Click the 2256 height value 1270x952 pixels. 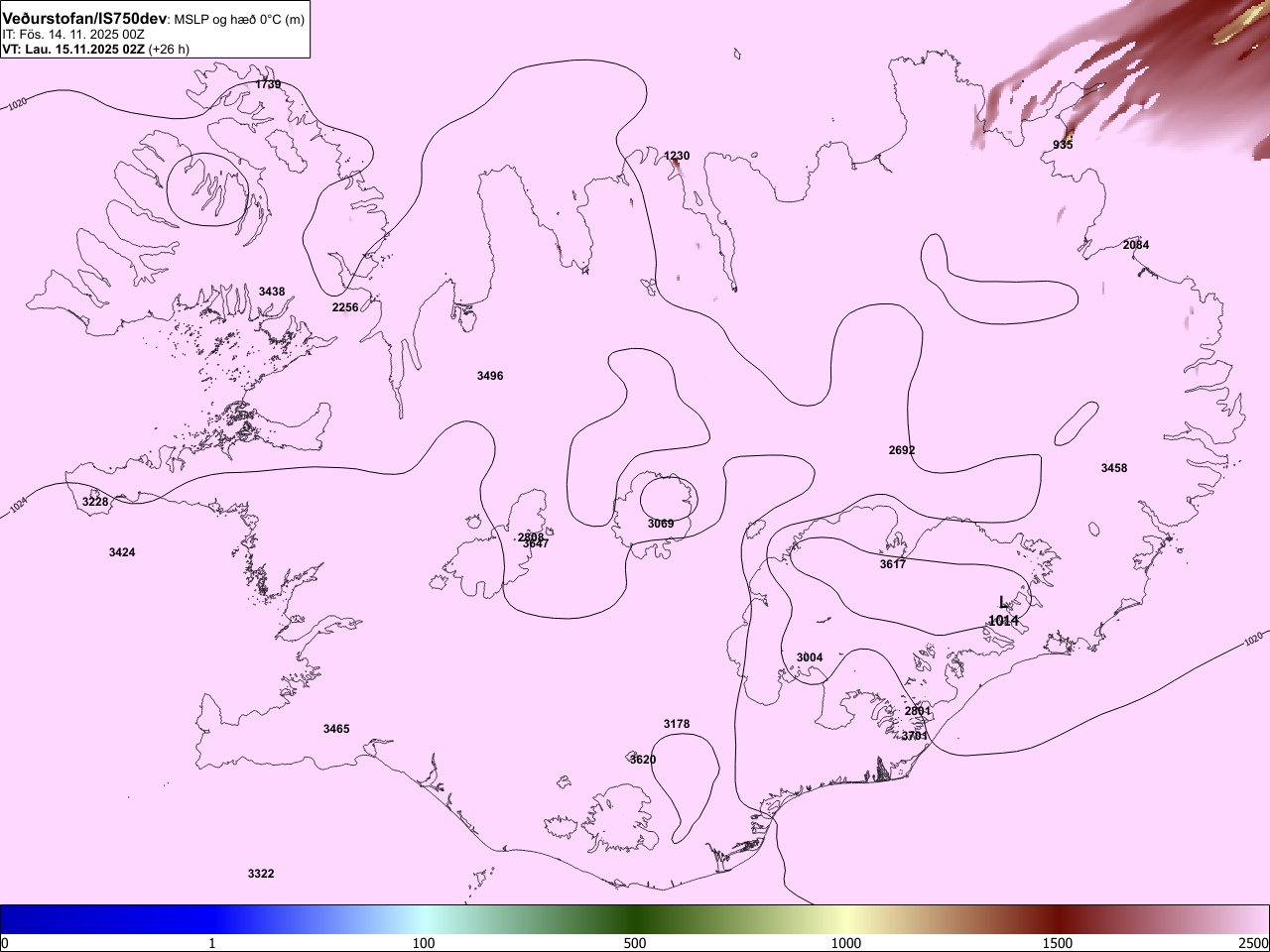pos(345,308)
